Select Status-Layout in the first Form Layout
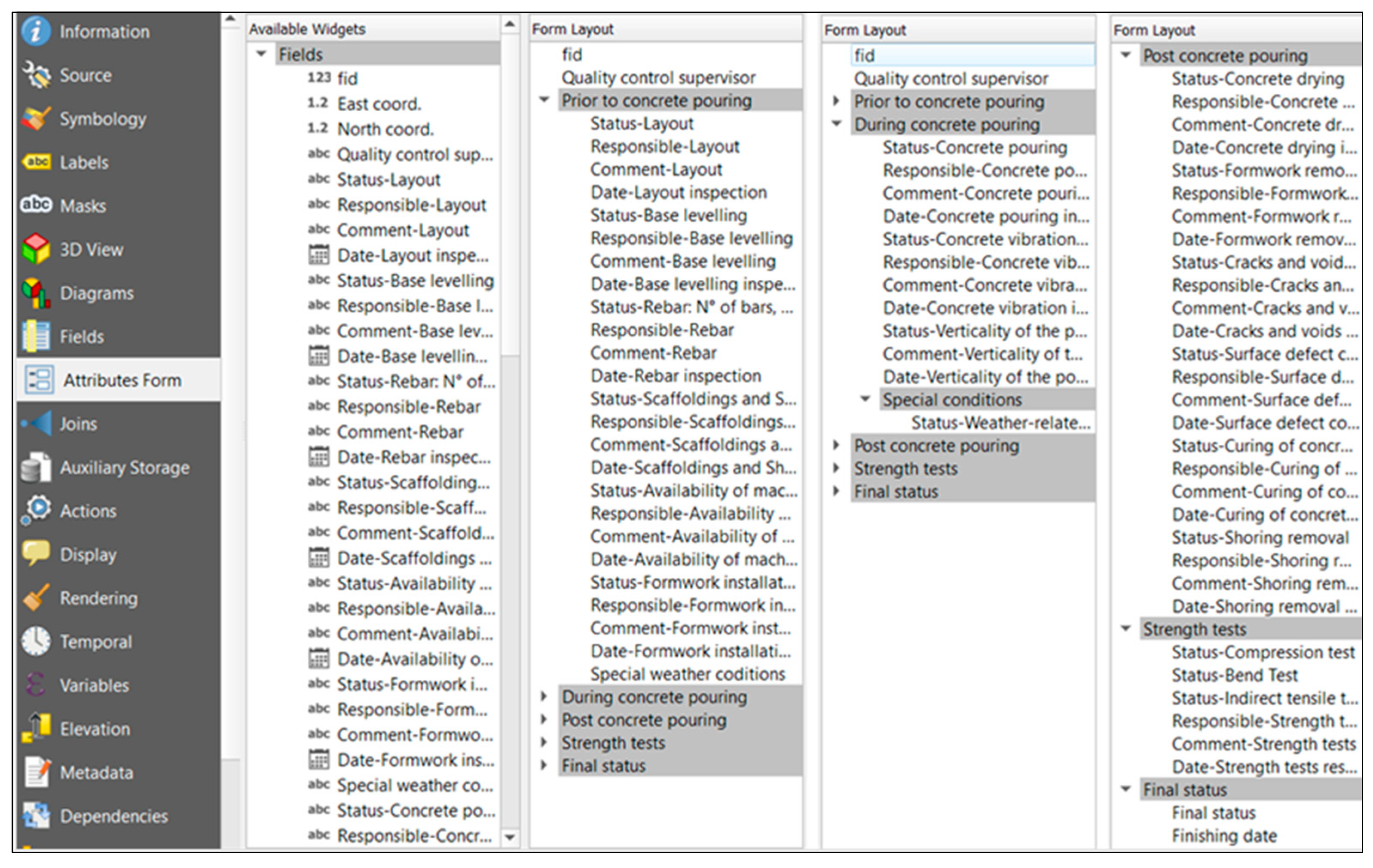1373x868 pixels. (x=642, y=123)
